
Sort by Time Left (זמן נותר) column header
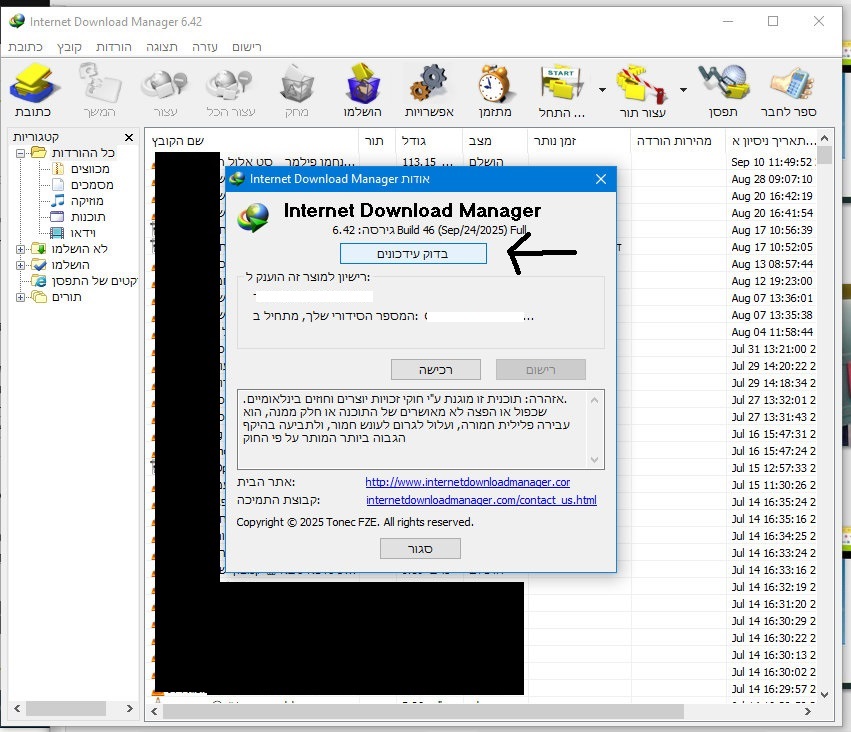point(579,141)
